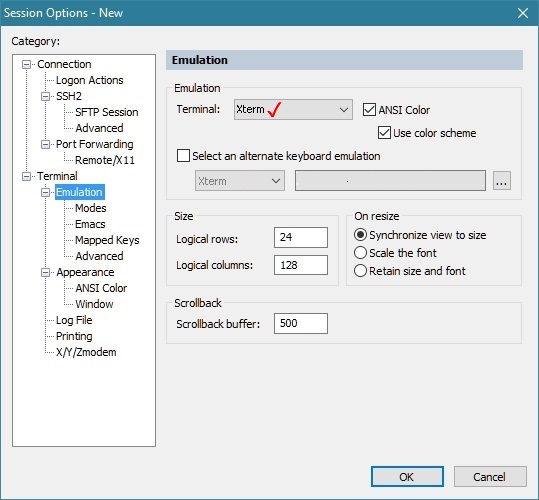
Task: Collapse the Port Forwarding node
Action: (45, 145)
